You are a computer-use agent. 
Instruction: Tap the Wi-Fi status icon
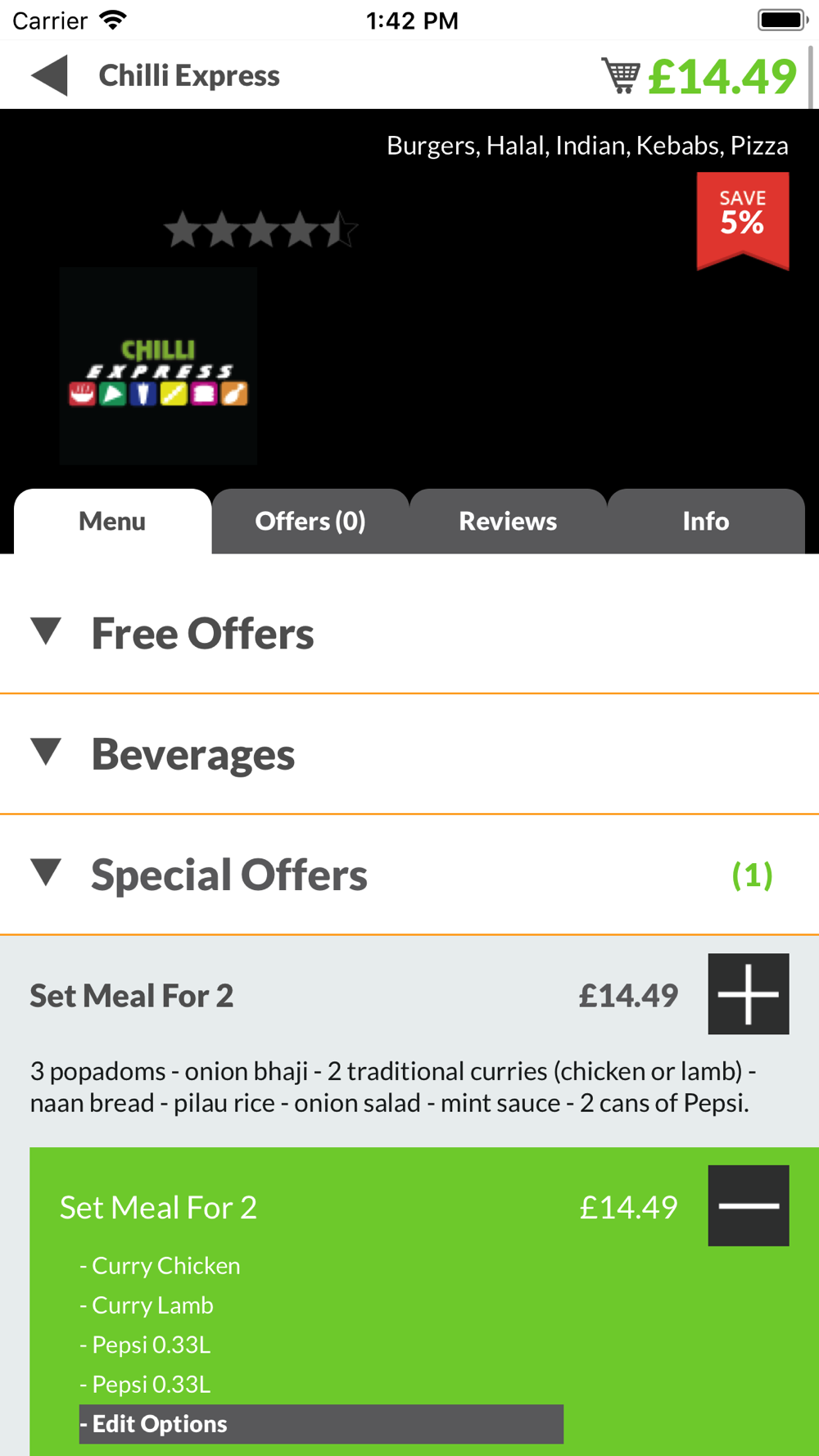113,20
